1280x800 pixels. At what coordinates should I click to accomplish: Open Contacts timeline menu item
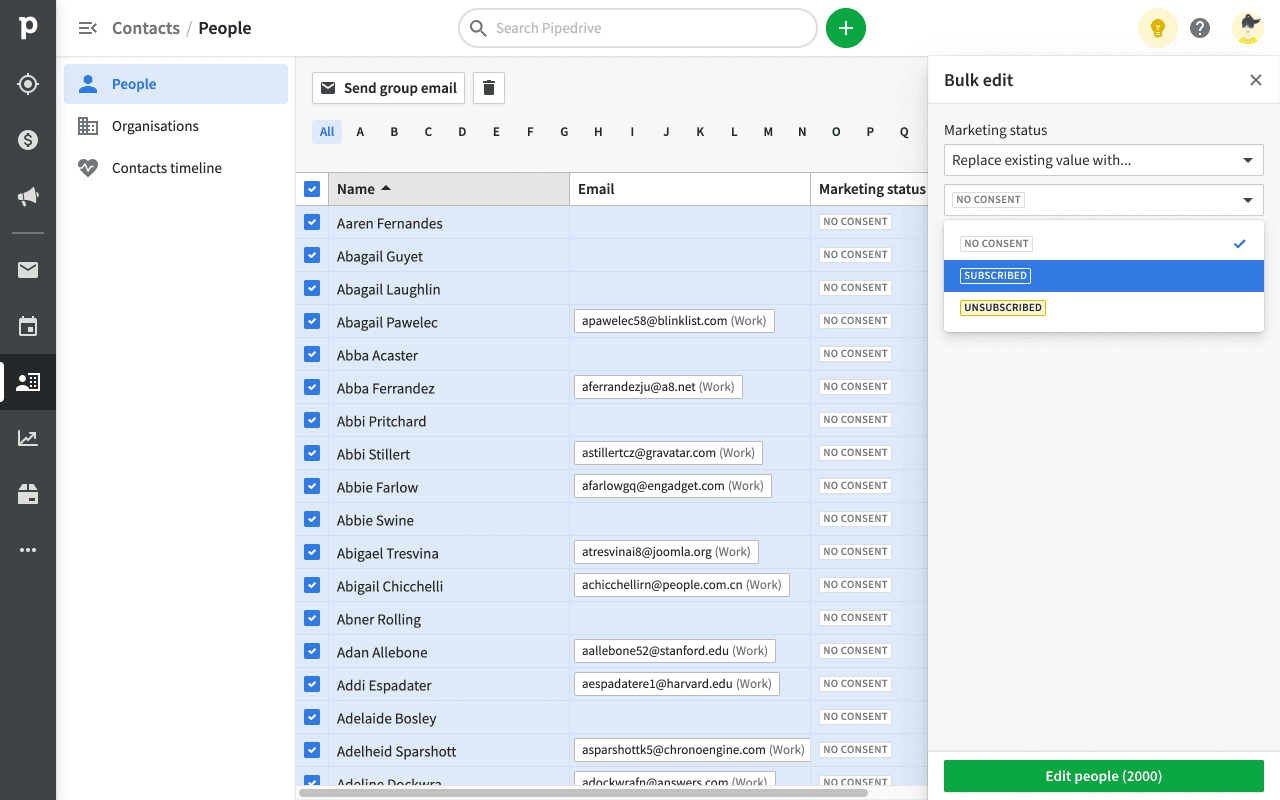[x=167, y=168]
